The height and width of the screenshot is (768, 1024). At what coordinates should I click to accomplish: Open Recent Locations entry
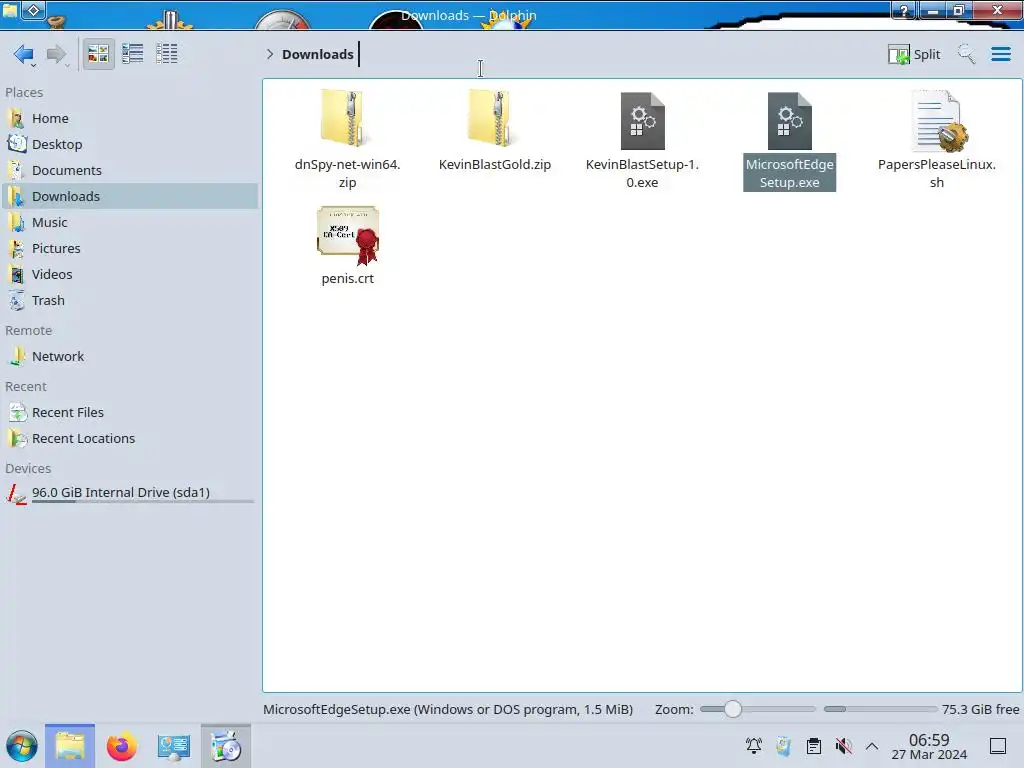click(129, 439)
